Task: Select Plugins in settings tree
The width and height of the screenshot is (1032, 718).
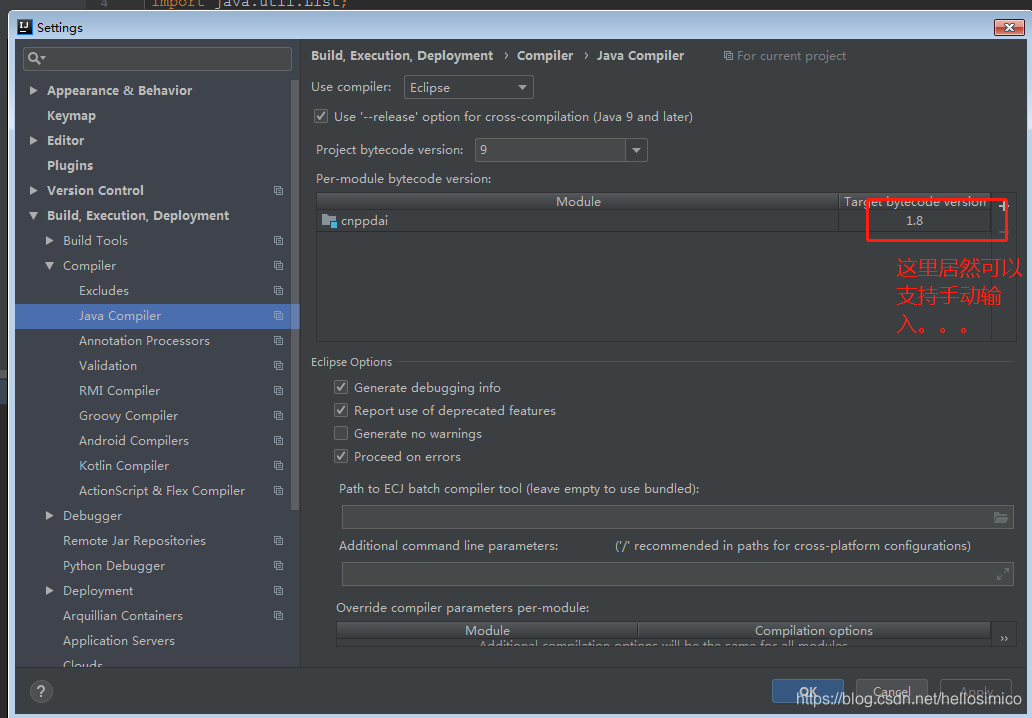Action: (x=70, y=166)
